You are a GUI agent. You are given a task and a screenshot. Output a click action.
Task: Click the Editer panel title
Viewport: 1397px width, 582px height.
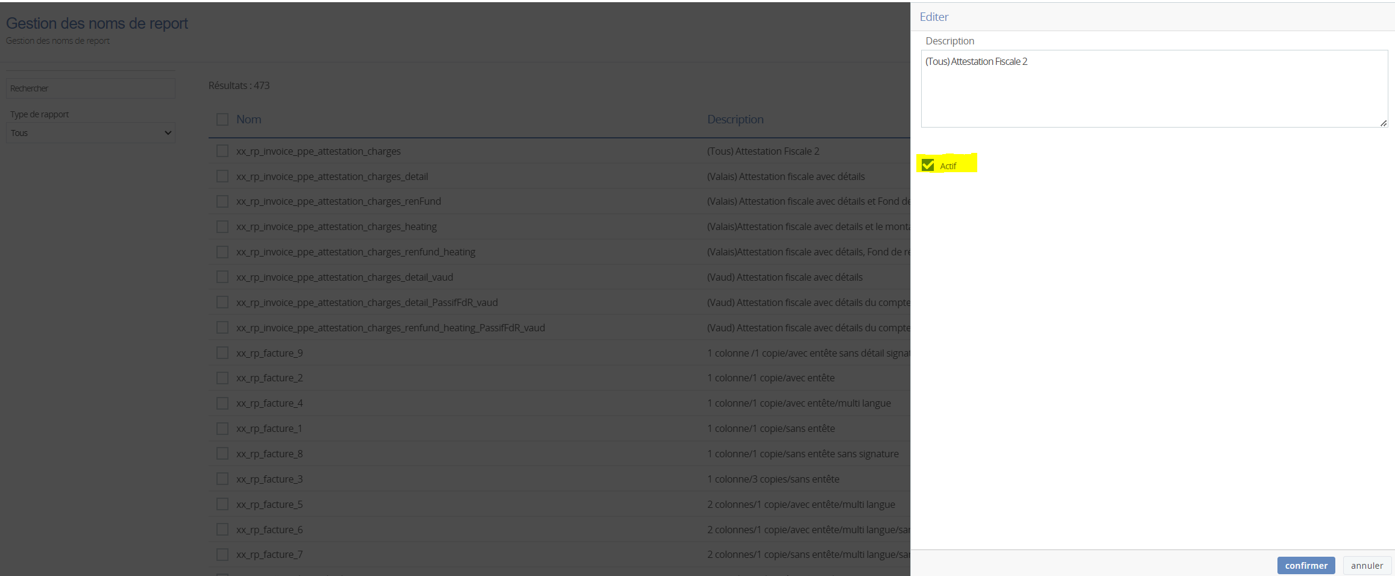[934, 17]
